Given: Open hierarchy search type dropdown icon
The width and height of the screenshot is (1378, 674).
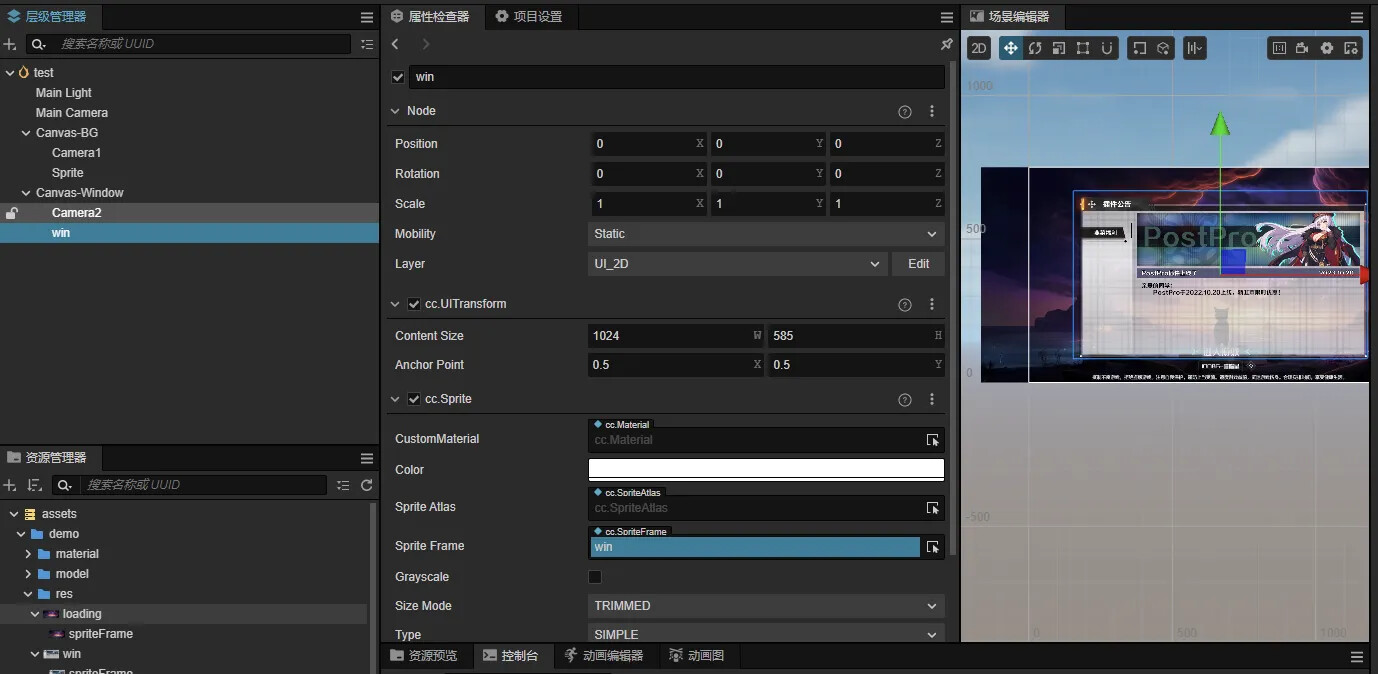Looking at the screenshot, I should [37, 44].
